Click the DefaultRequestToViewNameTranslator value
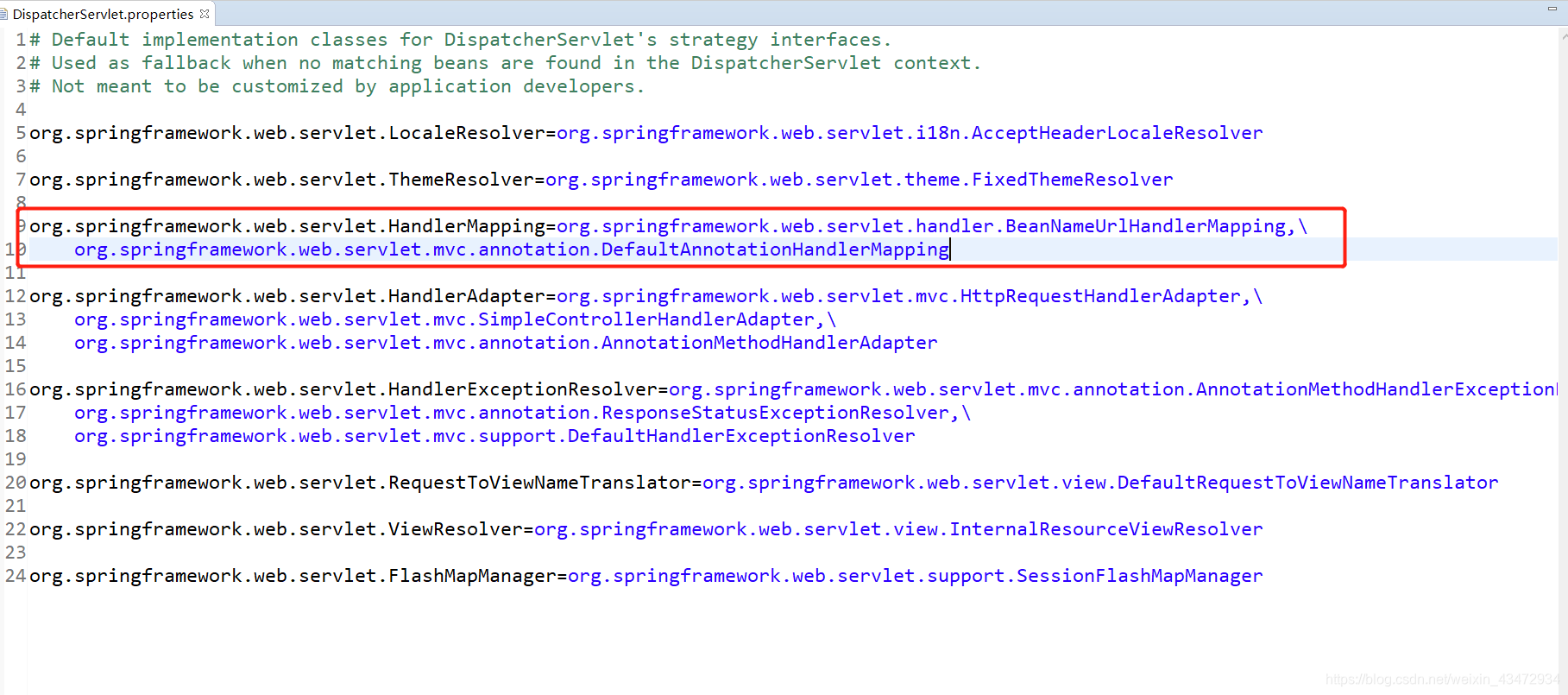 (1100, 483)
